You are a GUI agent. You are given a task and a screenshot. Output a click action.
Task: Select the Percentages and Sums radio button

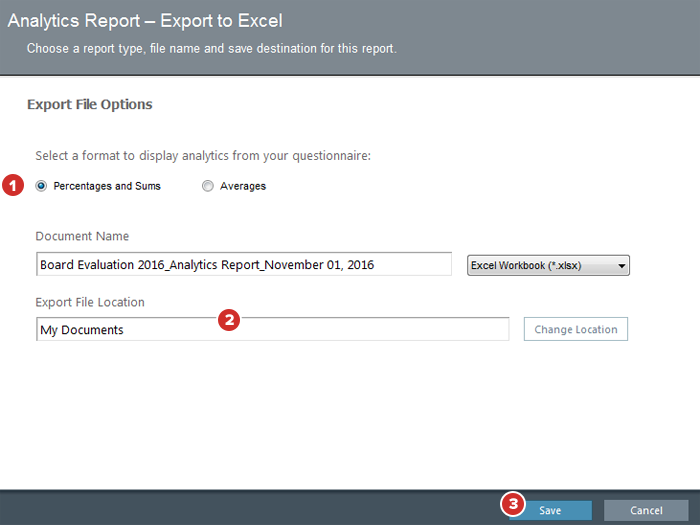click(x=41, y=186)
